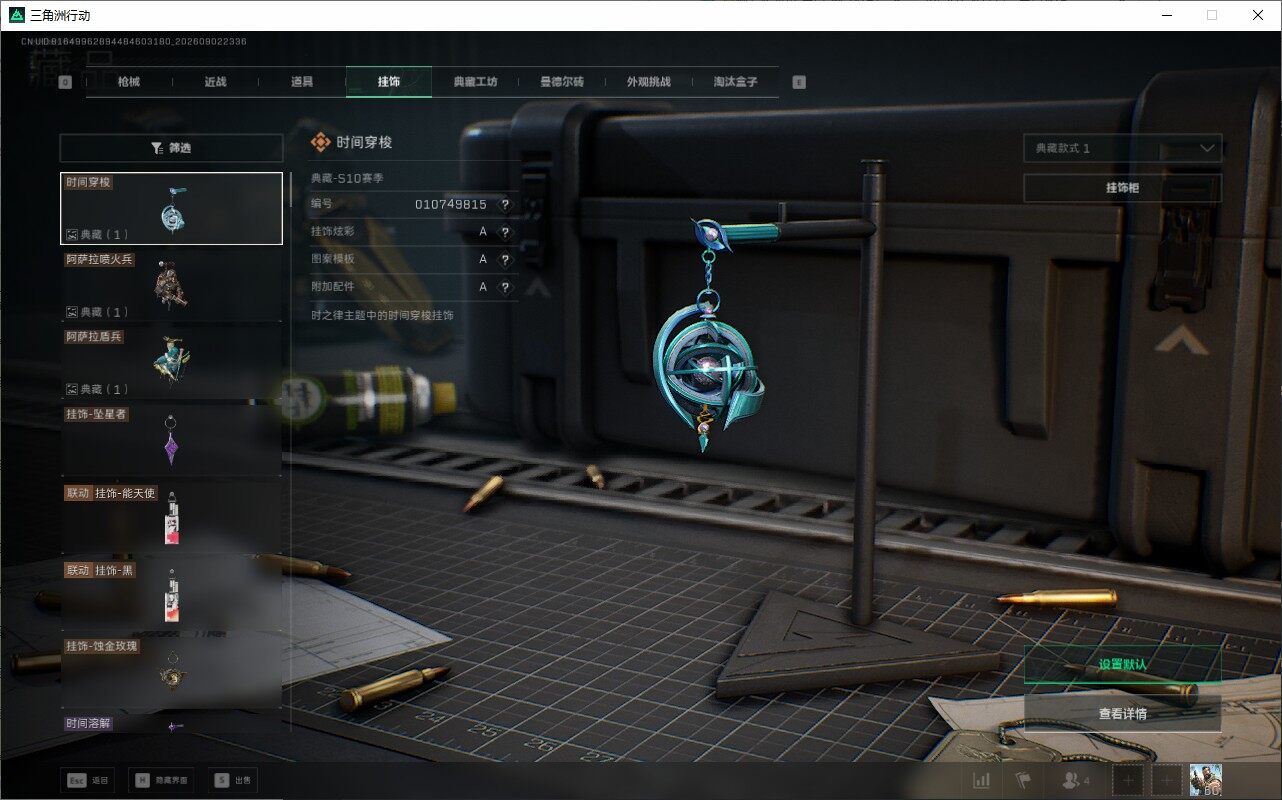Click the S 出售 sell button
Image resolution: width=1282 pixels, height=800 pixels.
click(232, 780)
